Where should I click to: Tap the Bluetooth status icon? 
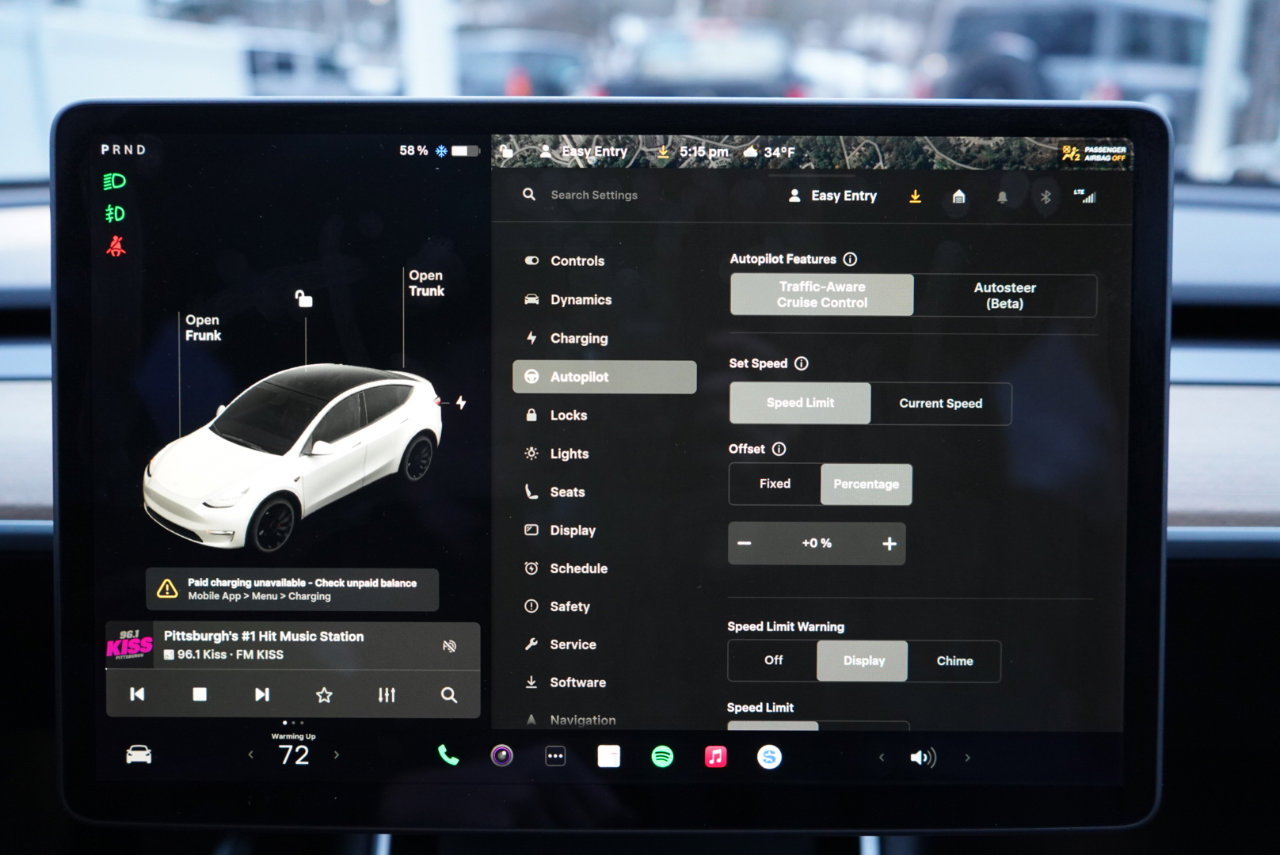(1046, 197)
